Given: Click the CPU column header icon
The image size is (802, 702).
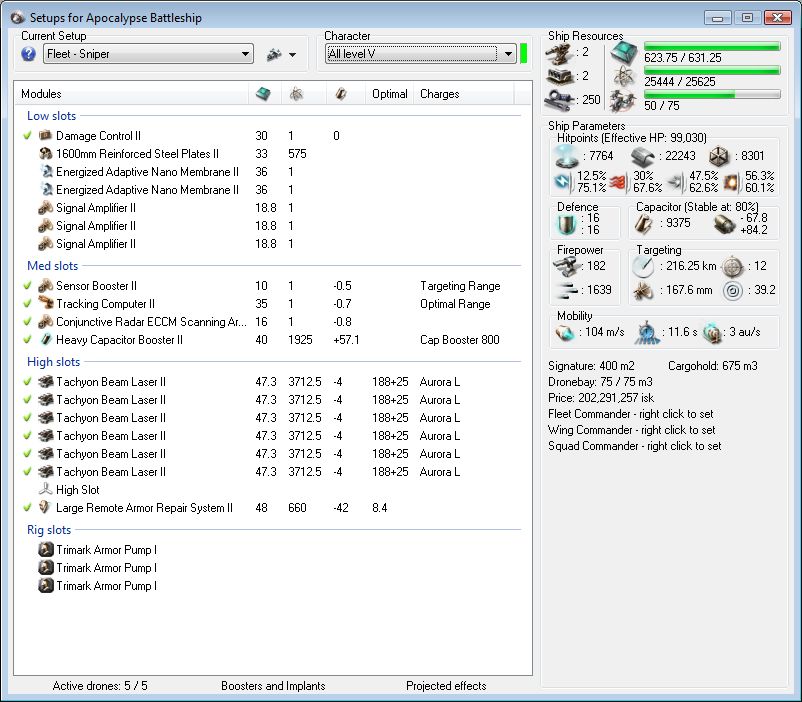Looking at the screenshot, I should [263, 94].
